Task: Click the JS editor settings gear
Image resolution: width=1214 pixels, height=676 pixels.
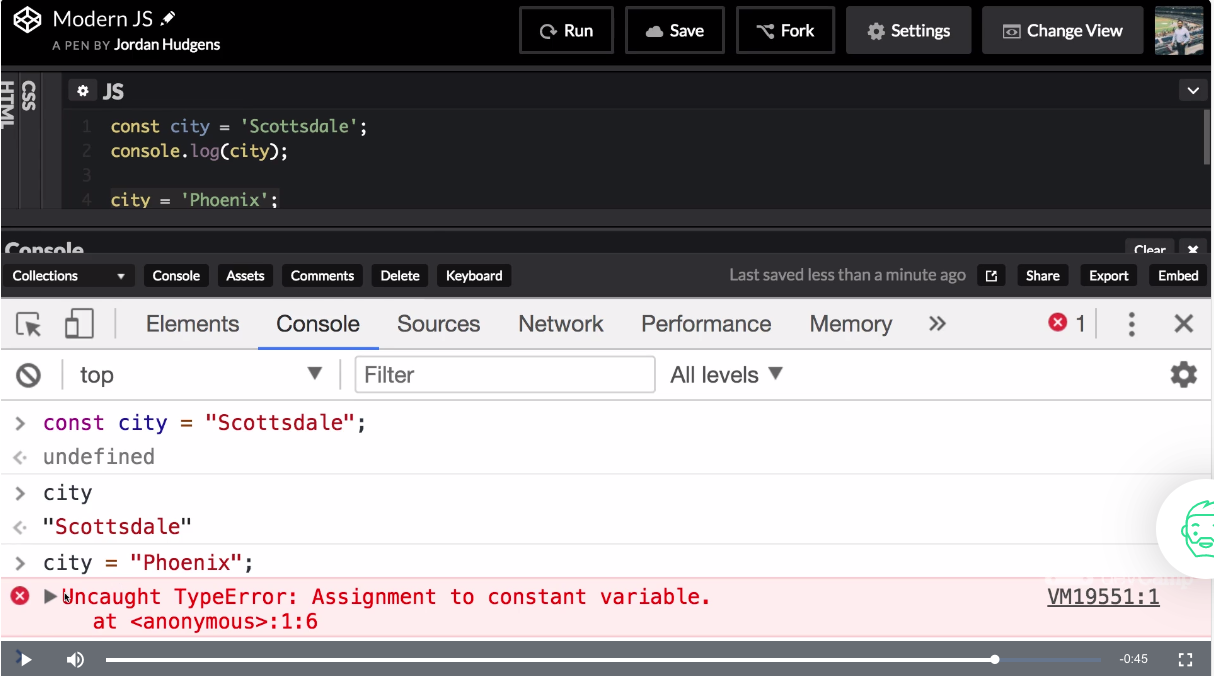Action: [x=83, y=91]
